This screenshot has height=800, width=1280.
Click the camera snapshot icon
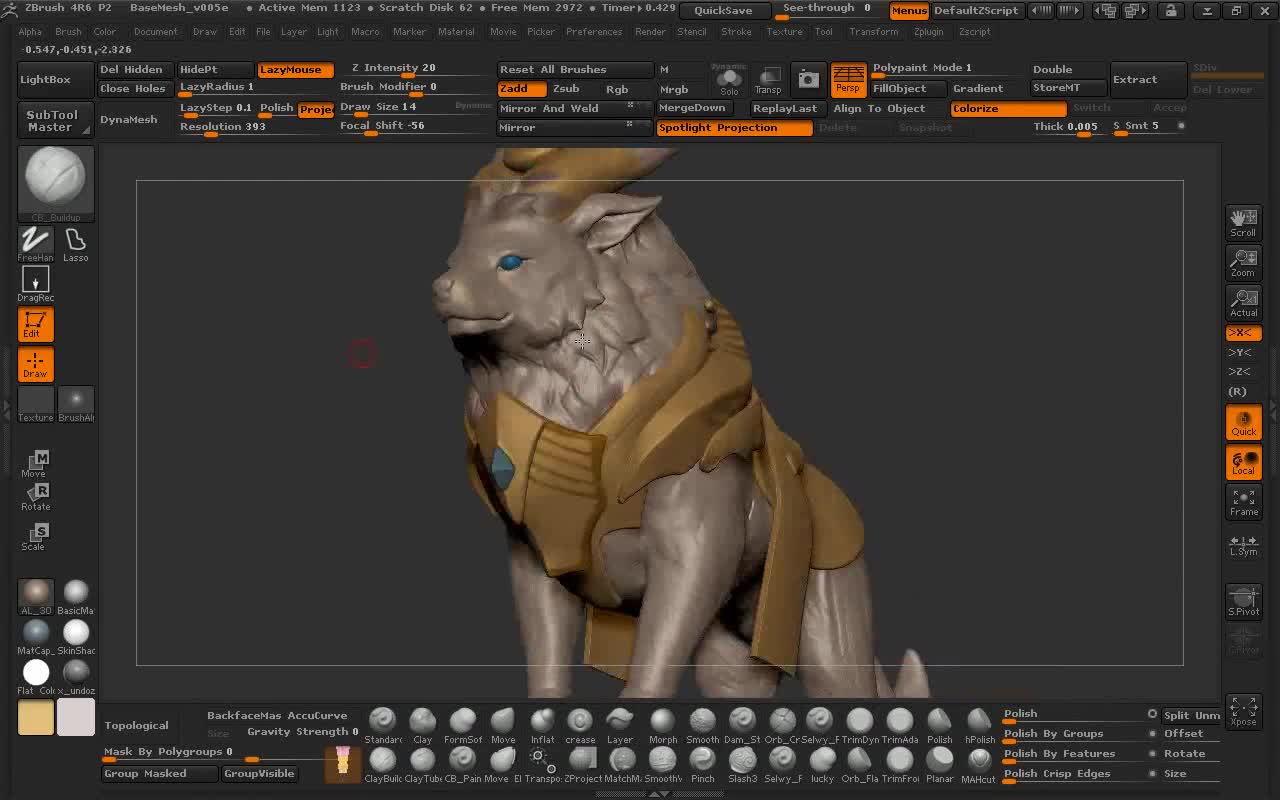(808, 80)
